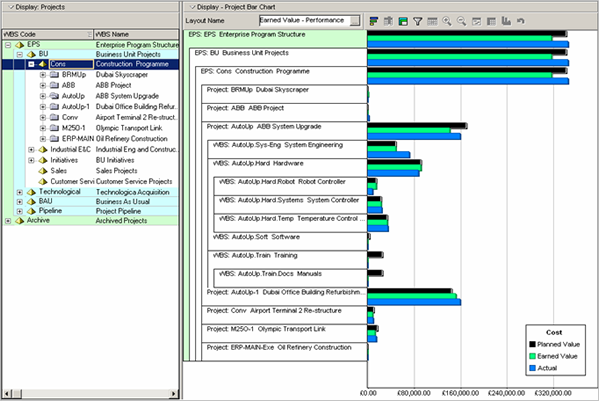Open the Filter funnel icon
This screenshot has height=401, width=600.
click(x=417, y=21)
